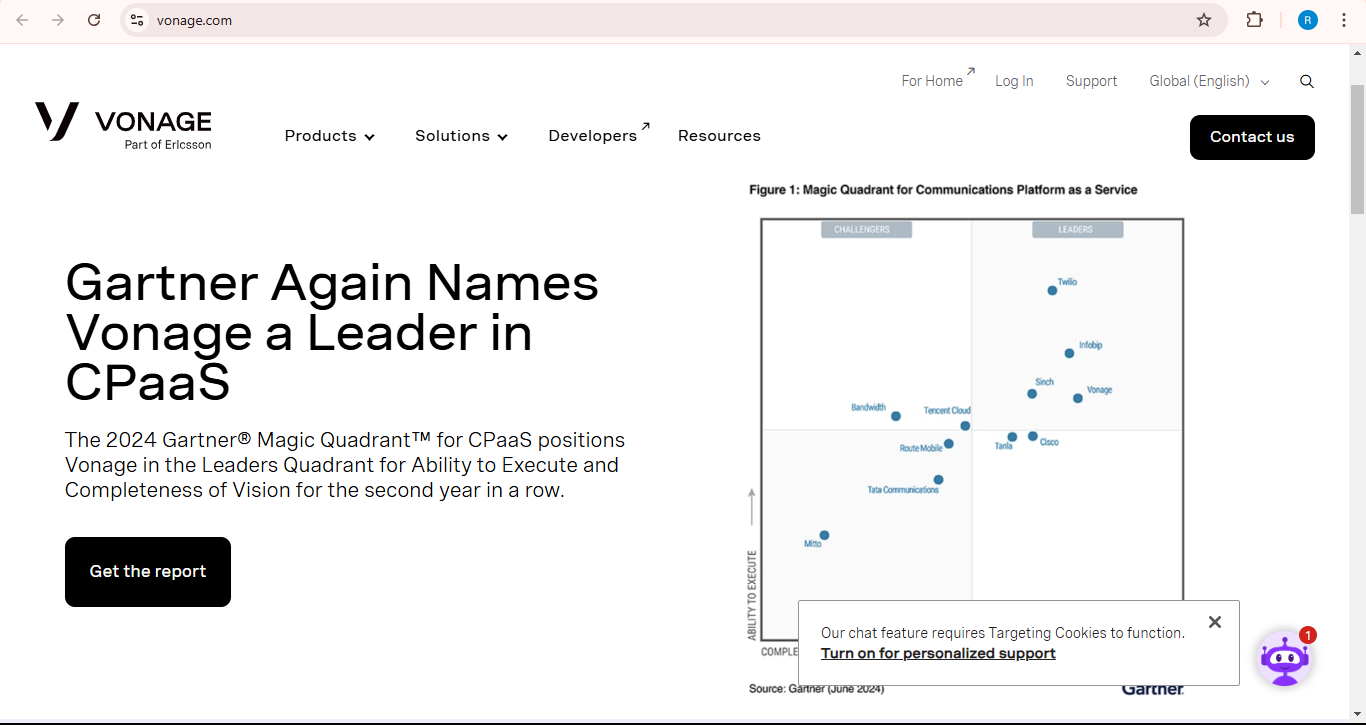Click Turn on for personalized support
Viewport: 1366px width, 725px height.
[x=938, y=653]
